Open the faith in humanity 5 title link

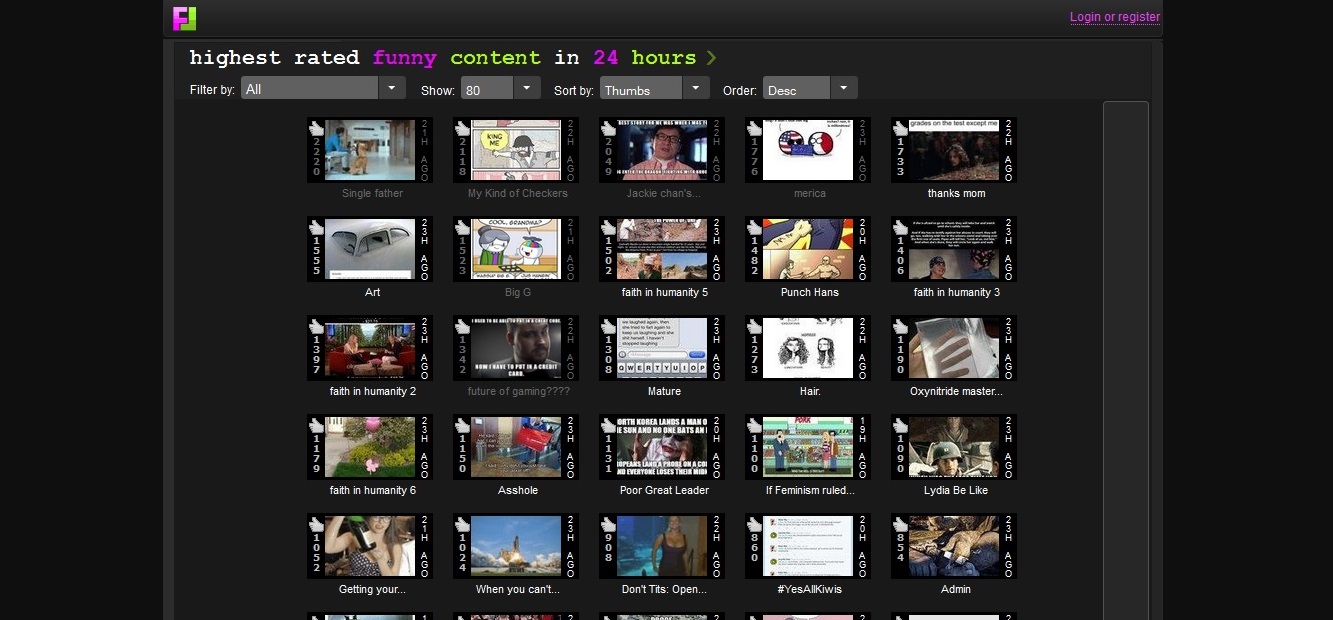(x=664, y=292)
